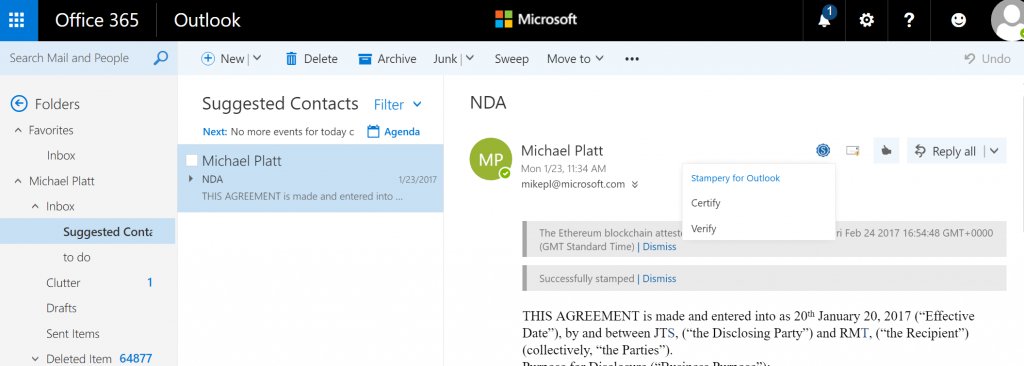Dismiss the Successfully stamped notice

[x=659, y=278]
